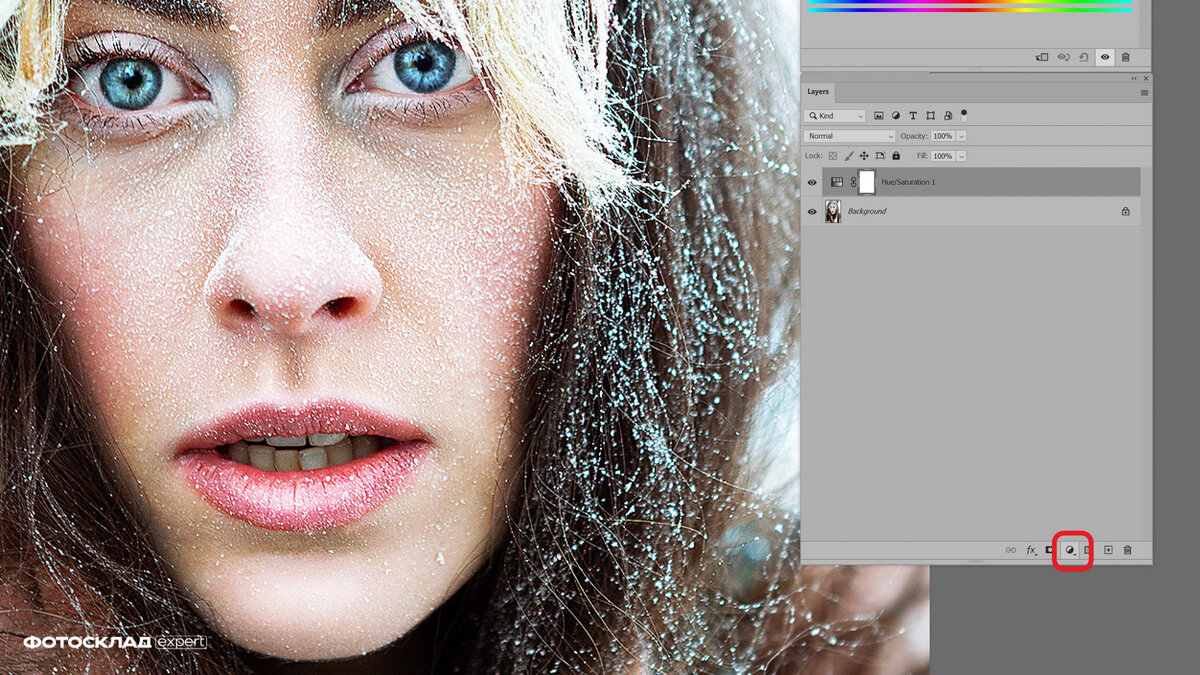
Task: Lock transparent pixels
Action: 833,156
